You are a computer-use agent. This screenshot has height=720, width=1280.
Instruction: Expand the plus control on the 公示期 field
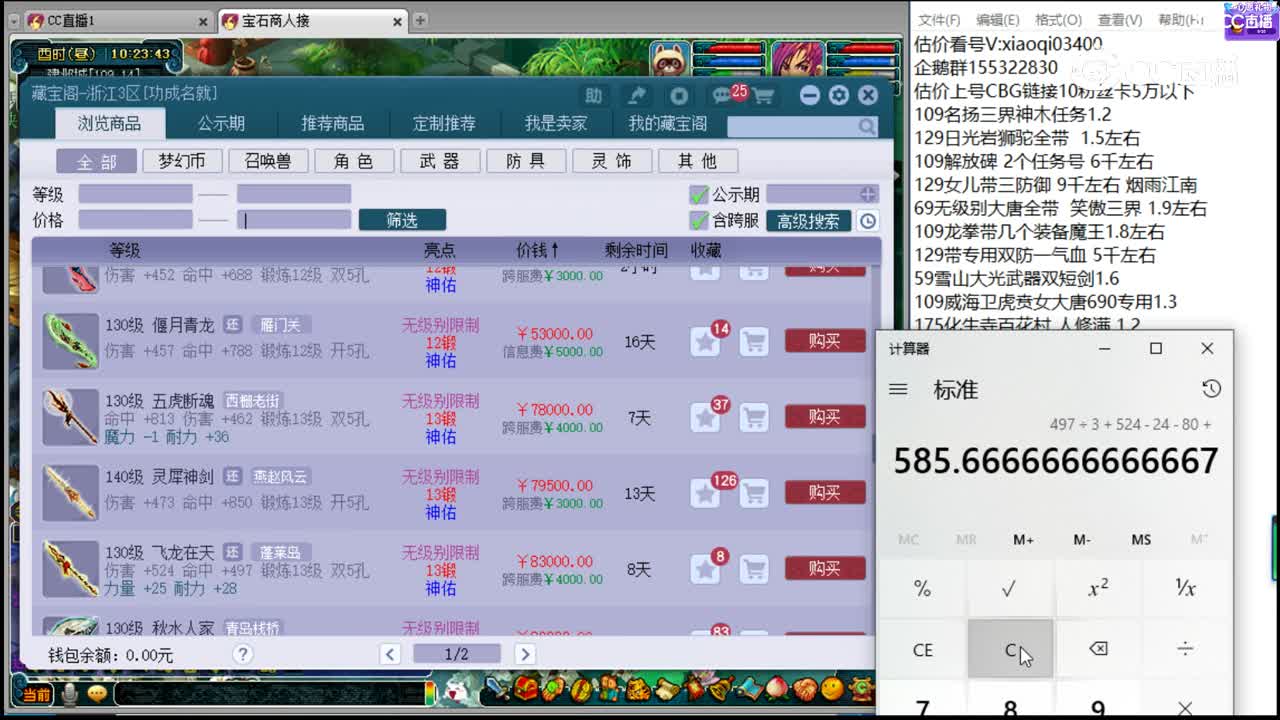[x=867, y=194]
